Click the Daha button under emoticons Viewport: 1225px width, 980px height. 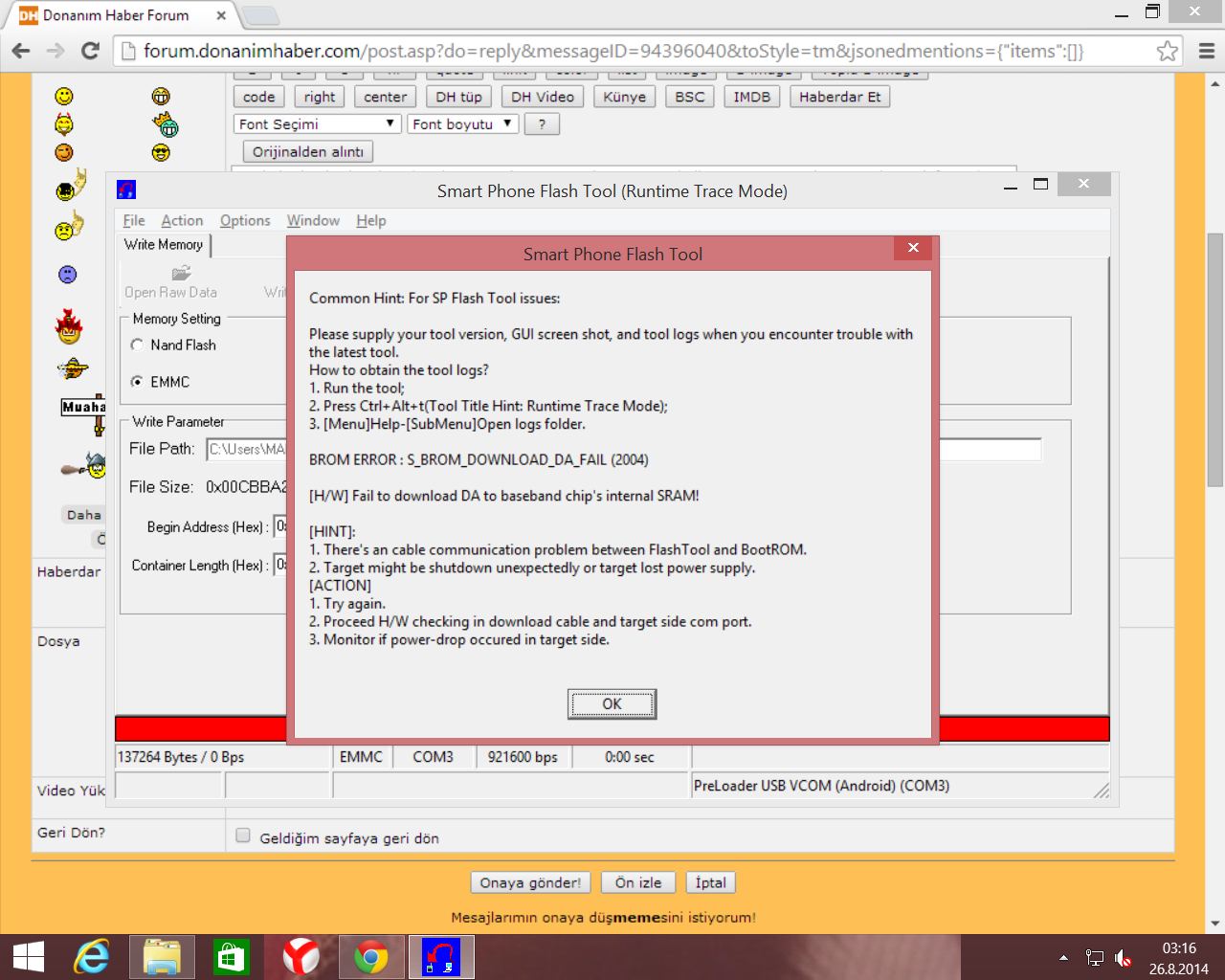[x=84, y=515]
